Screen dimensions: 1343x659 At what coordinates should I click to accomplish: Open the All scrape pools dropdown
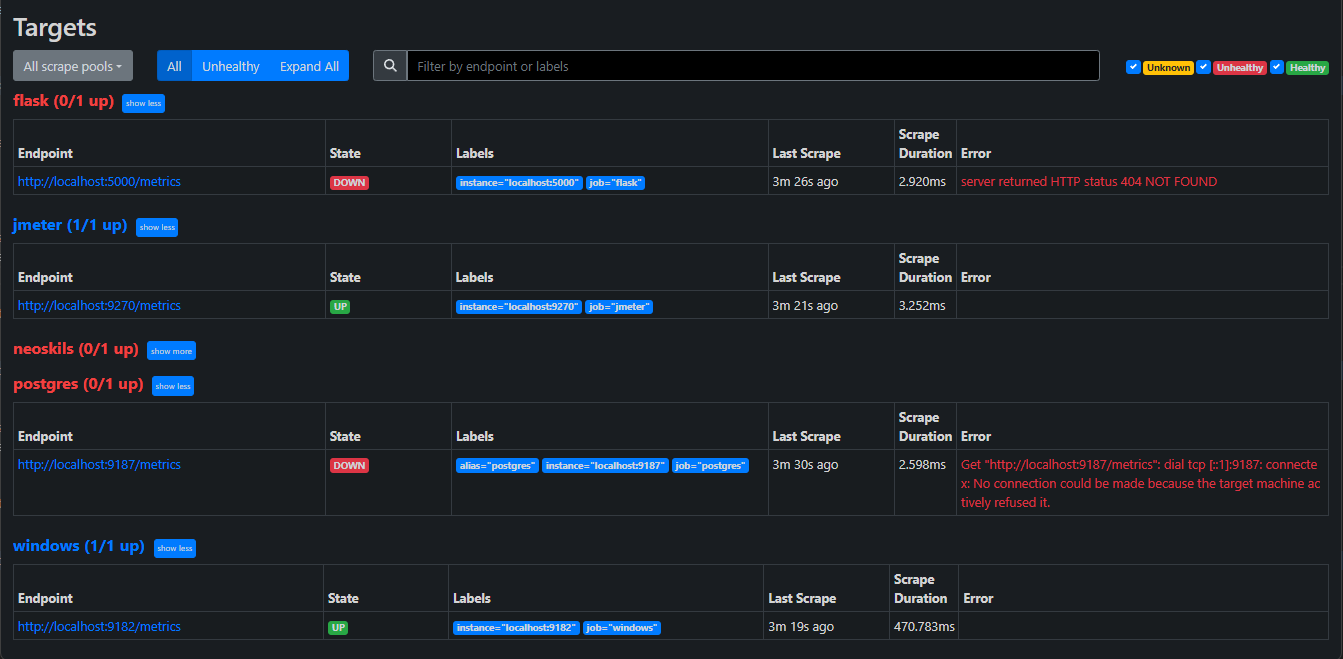(x=72, y=66)
